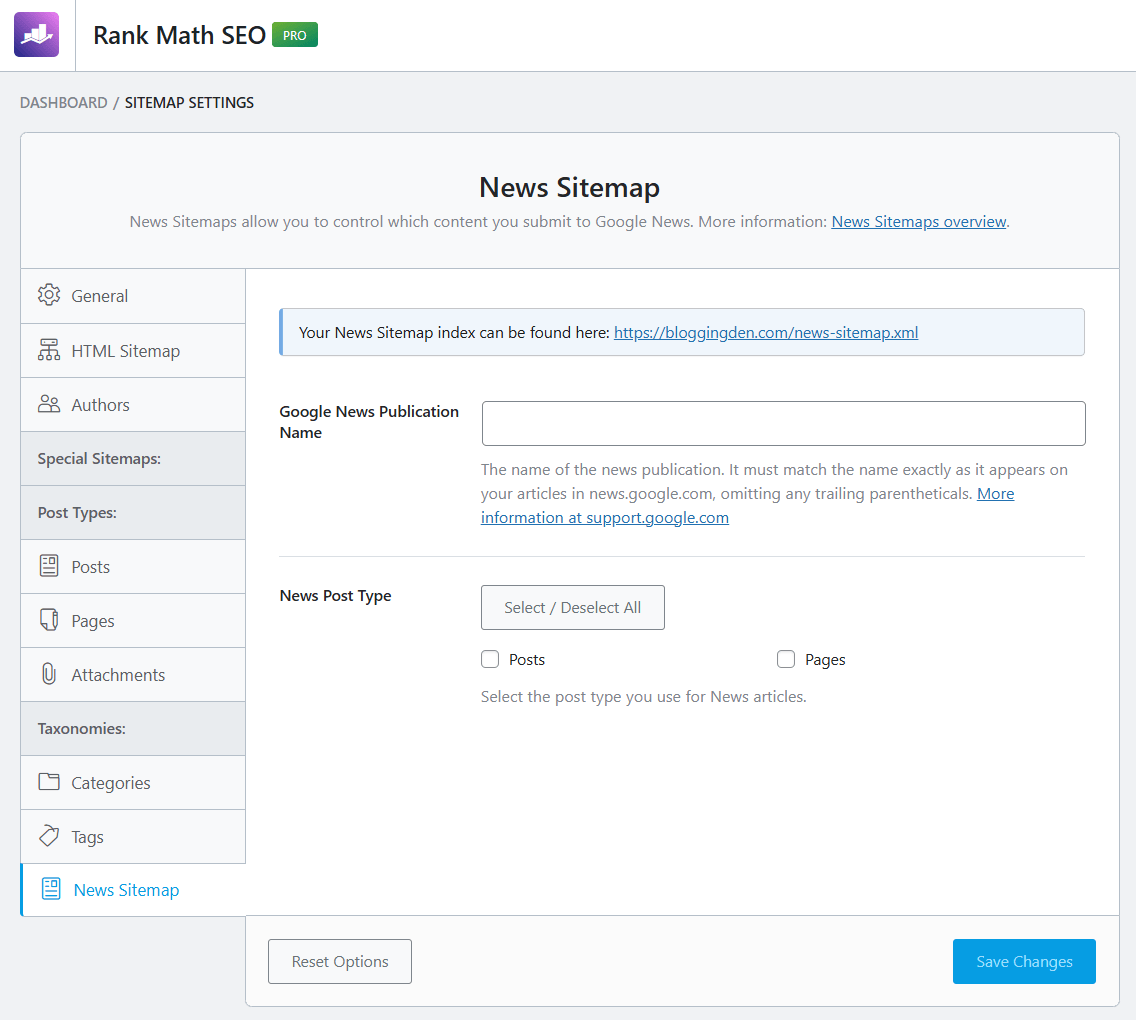
Task: Open the HTML Sitemap tab
Action: click(x=133, y=351)
